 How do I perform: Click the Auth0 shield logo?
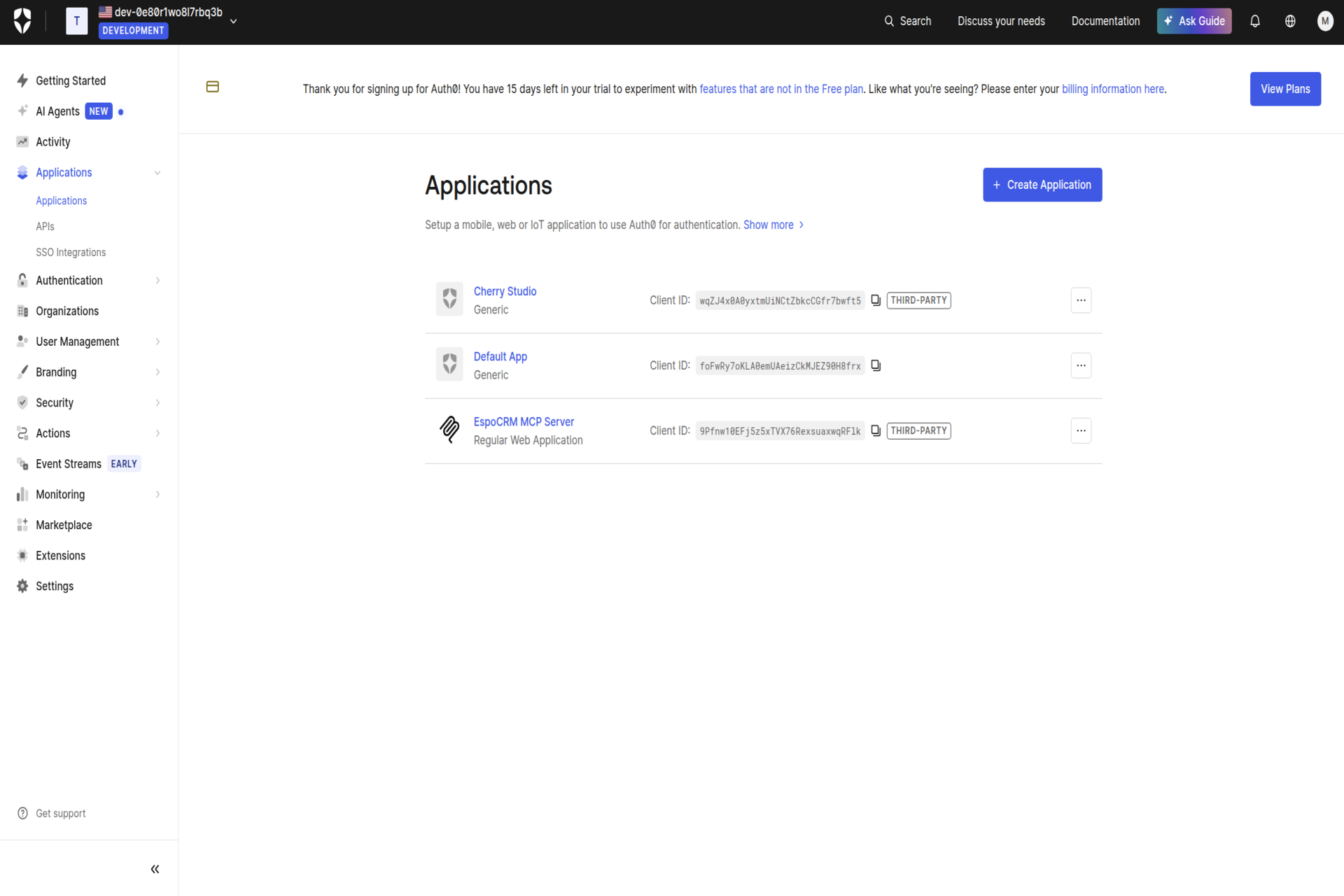(x=22, y=21)
